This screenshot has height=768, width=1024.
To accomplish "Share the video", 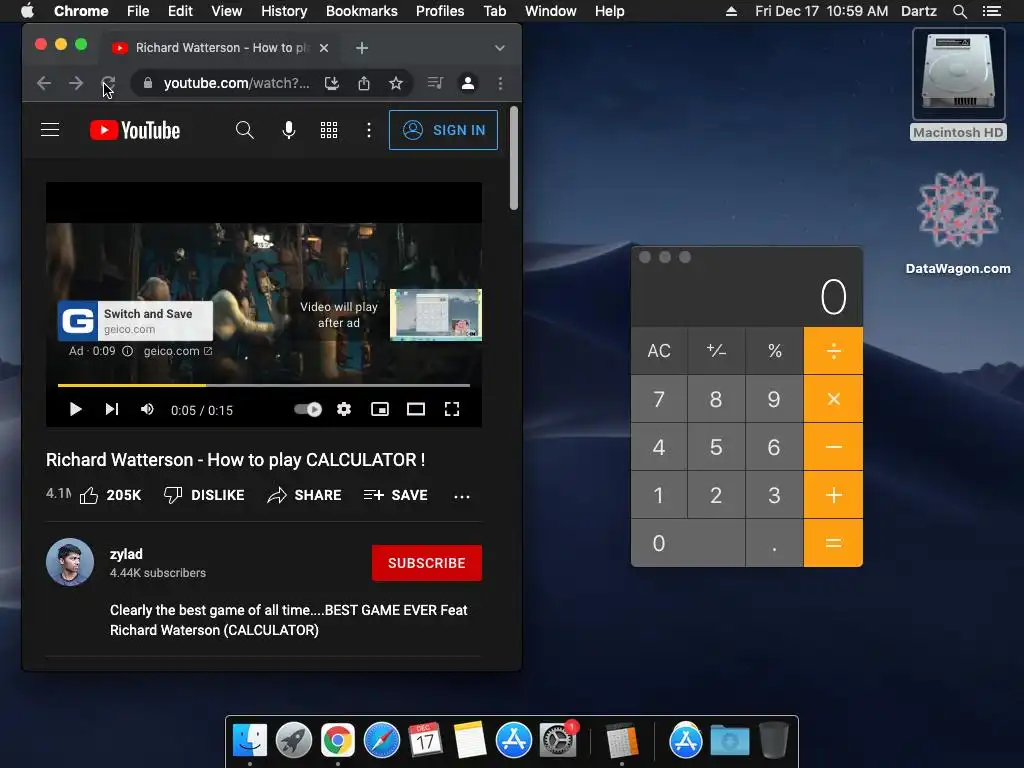I will point(304,495).
